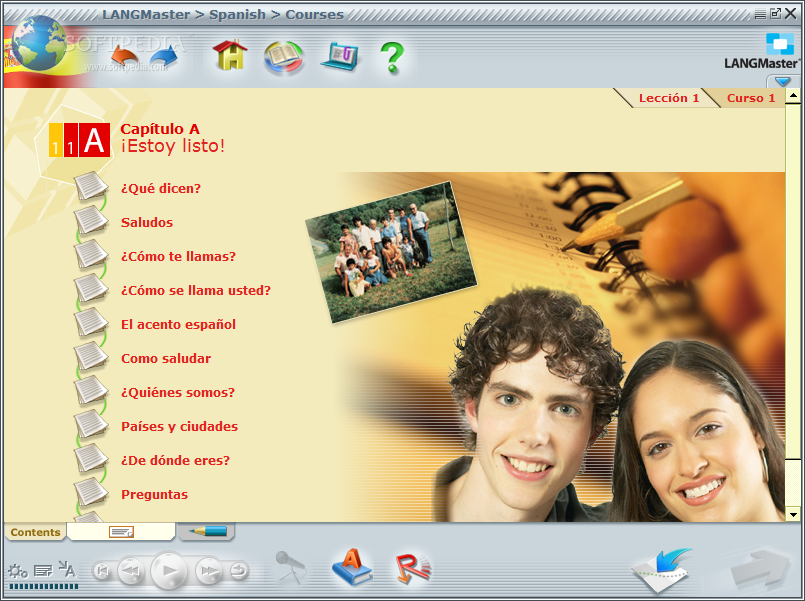Open the A book dictionary icon

(x=352, y=567)
